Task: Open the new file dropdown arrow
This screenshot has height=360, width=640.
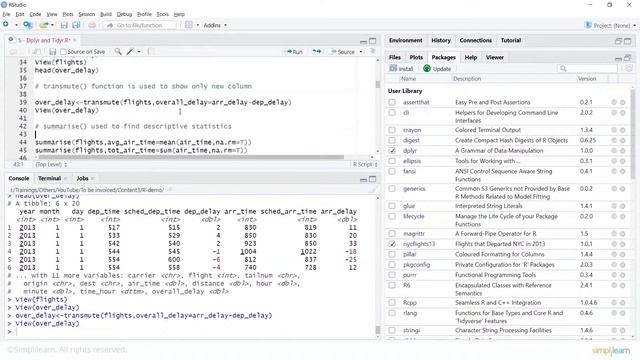Action: click(x=16, y=25)
